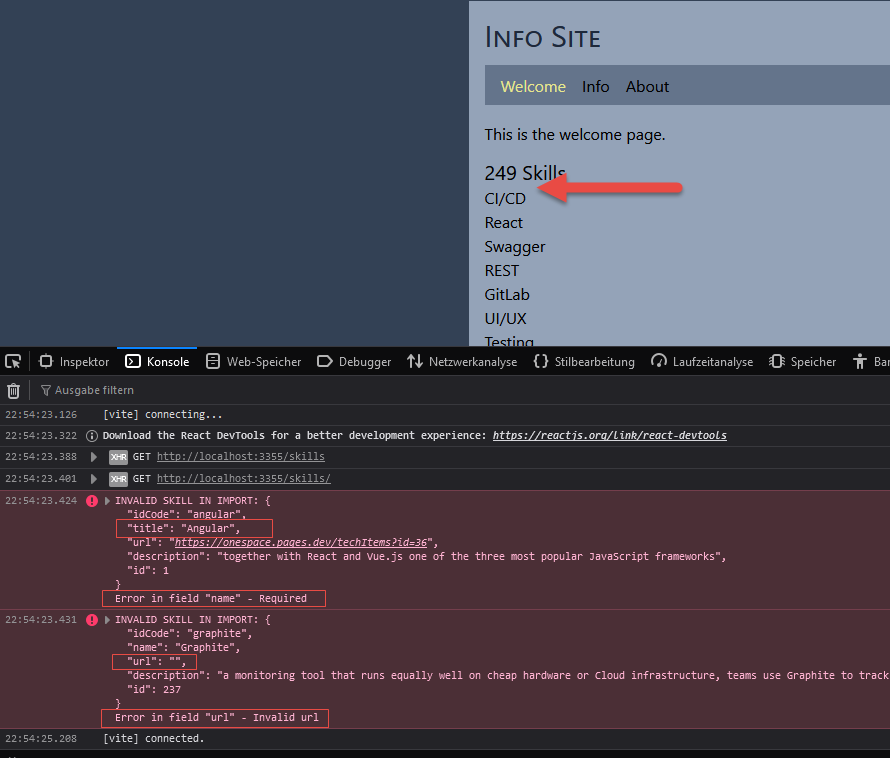Click the info icon beside React DevTools message

(92, 436)
